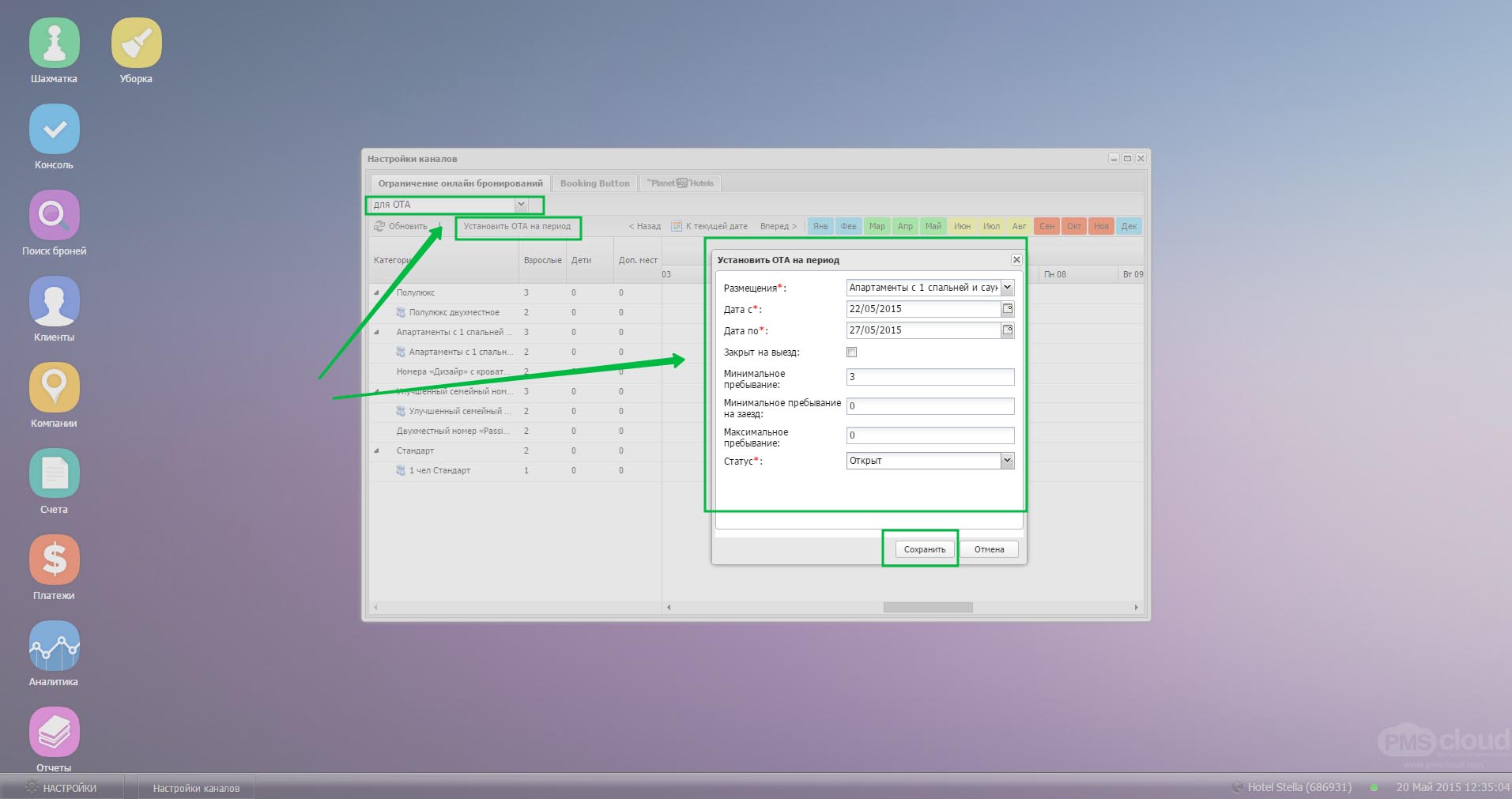Screen dimensions: 1512x799
Task: Open the Компании map-pin icon
Action: click(x=54, y=387)
